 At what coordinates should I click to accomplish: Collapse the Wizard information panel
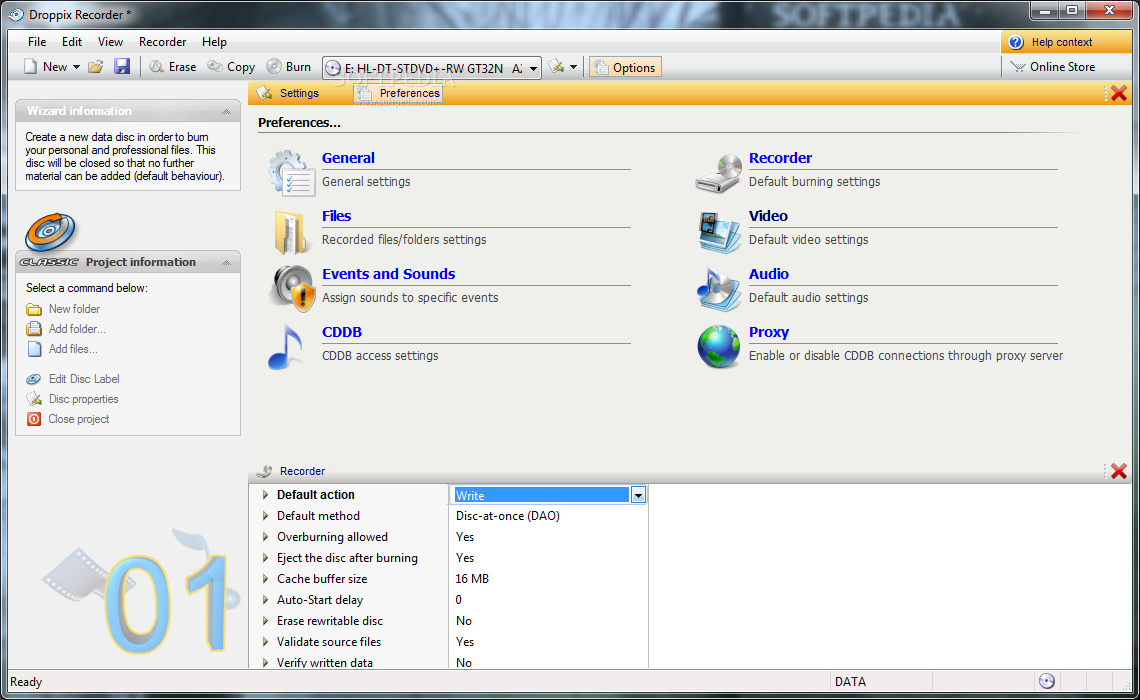click(226, 111)
